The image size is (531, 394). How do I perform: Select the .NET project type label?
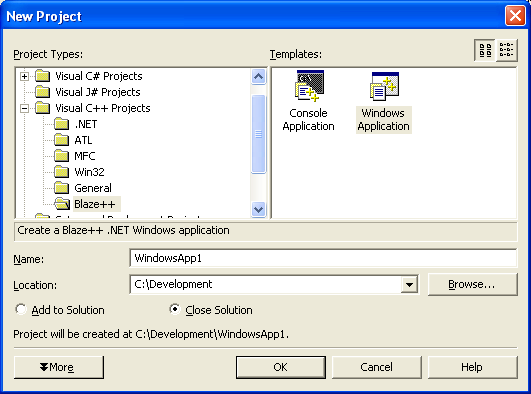pyautogui.click(x=86, y=124)
